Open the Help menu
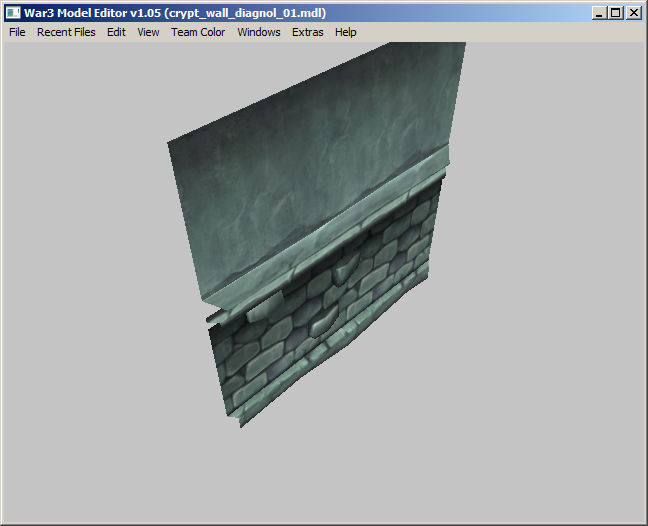The height and width of the screenshot is (526, 648). (345, 32)
